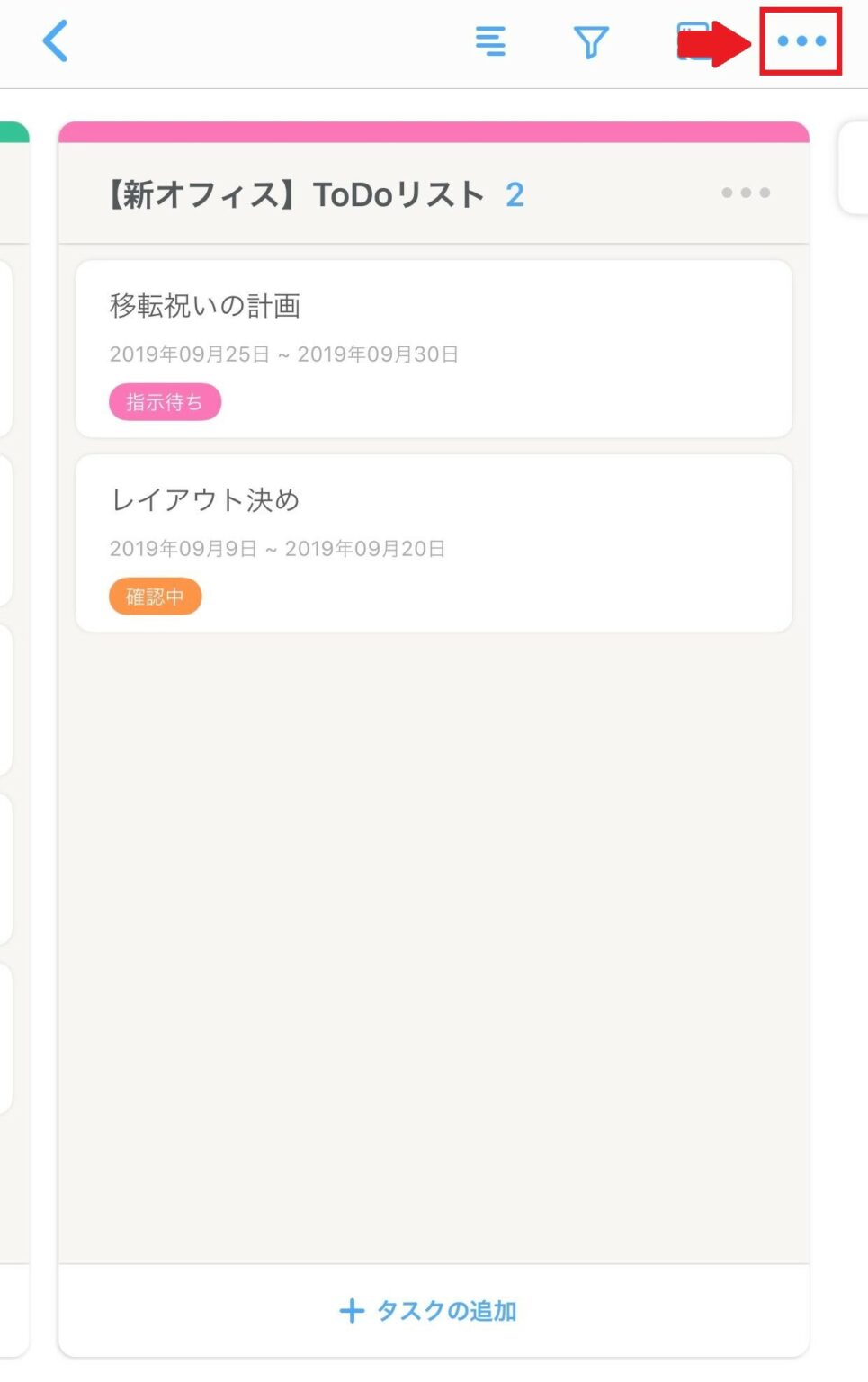Image resolution: width=868 pixels, height=1382 pixels.
Task: Tap the blue back arrow
Action: (x=56, y=41)
